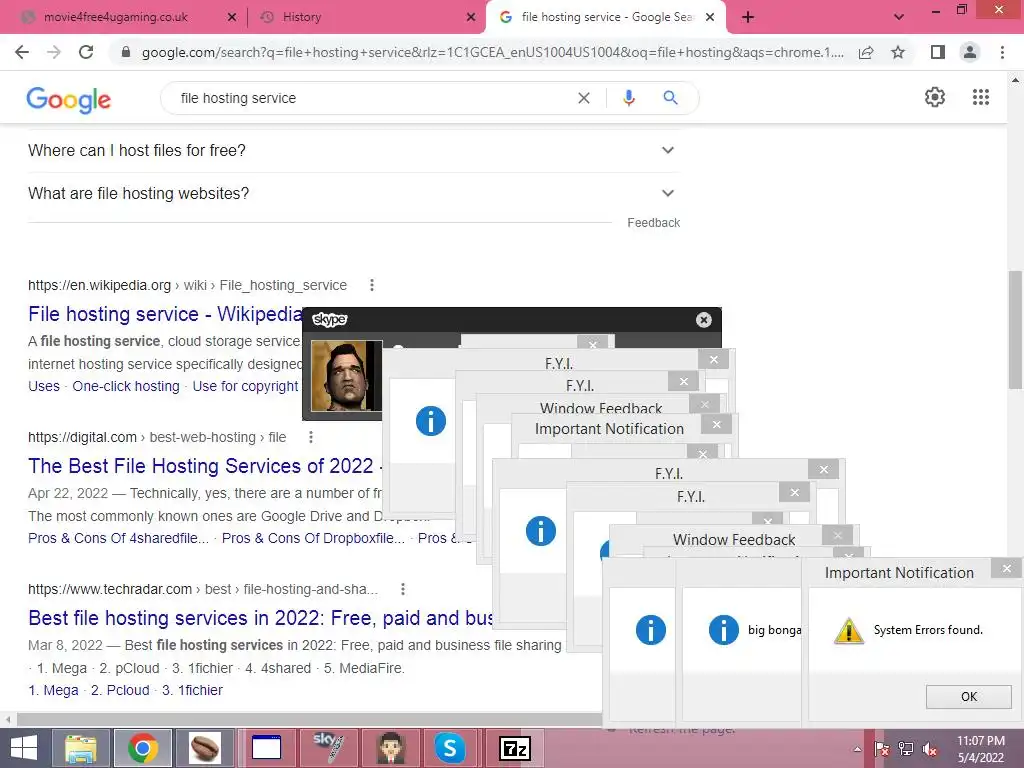Open Skype from the taskbar
The image size is (1024, 768).
coord(451,748)
